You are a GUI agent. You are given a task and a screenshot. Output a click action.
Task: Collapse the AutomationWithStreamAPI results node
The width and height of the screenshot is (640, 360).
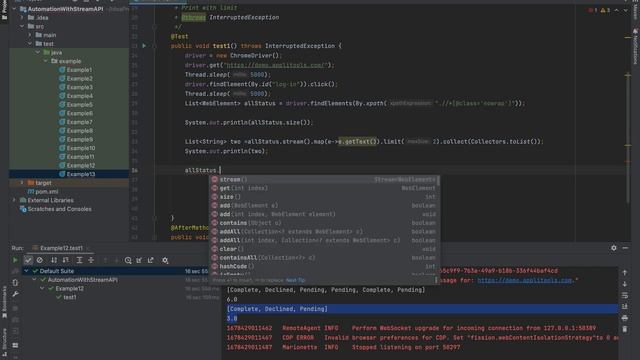pyautogui.click(x=34, y=280)
